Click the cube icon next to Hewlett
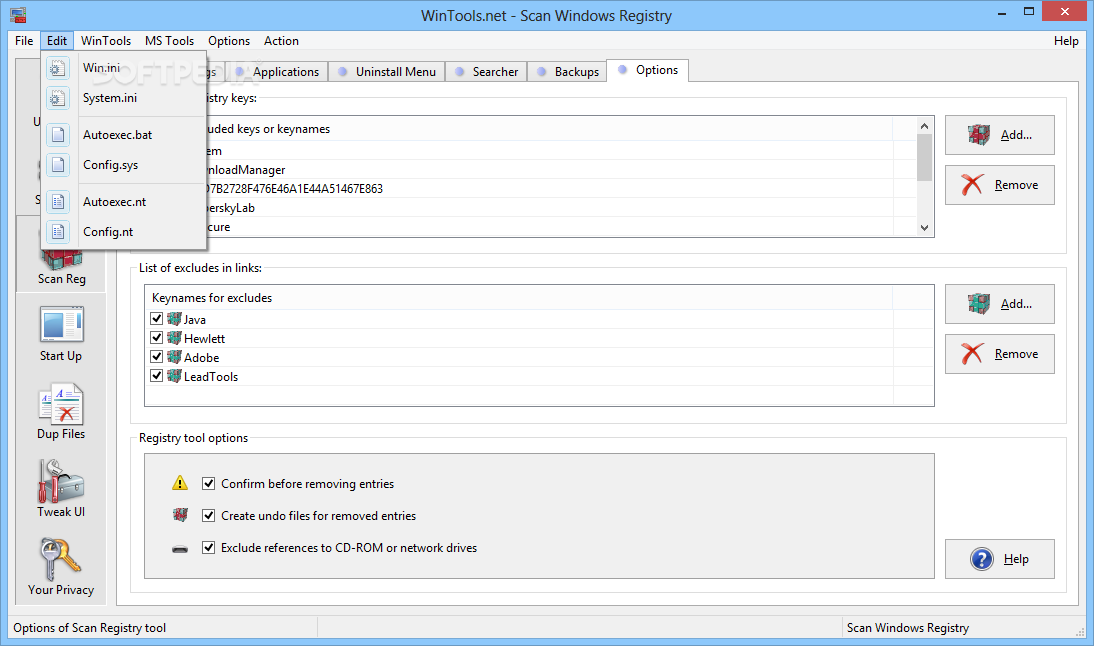Image resolution: width=1094 pixels, height=646 pixels. click(x=174, y=338)
